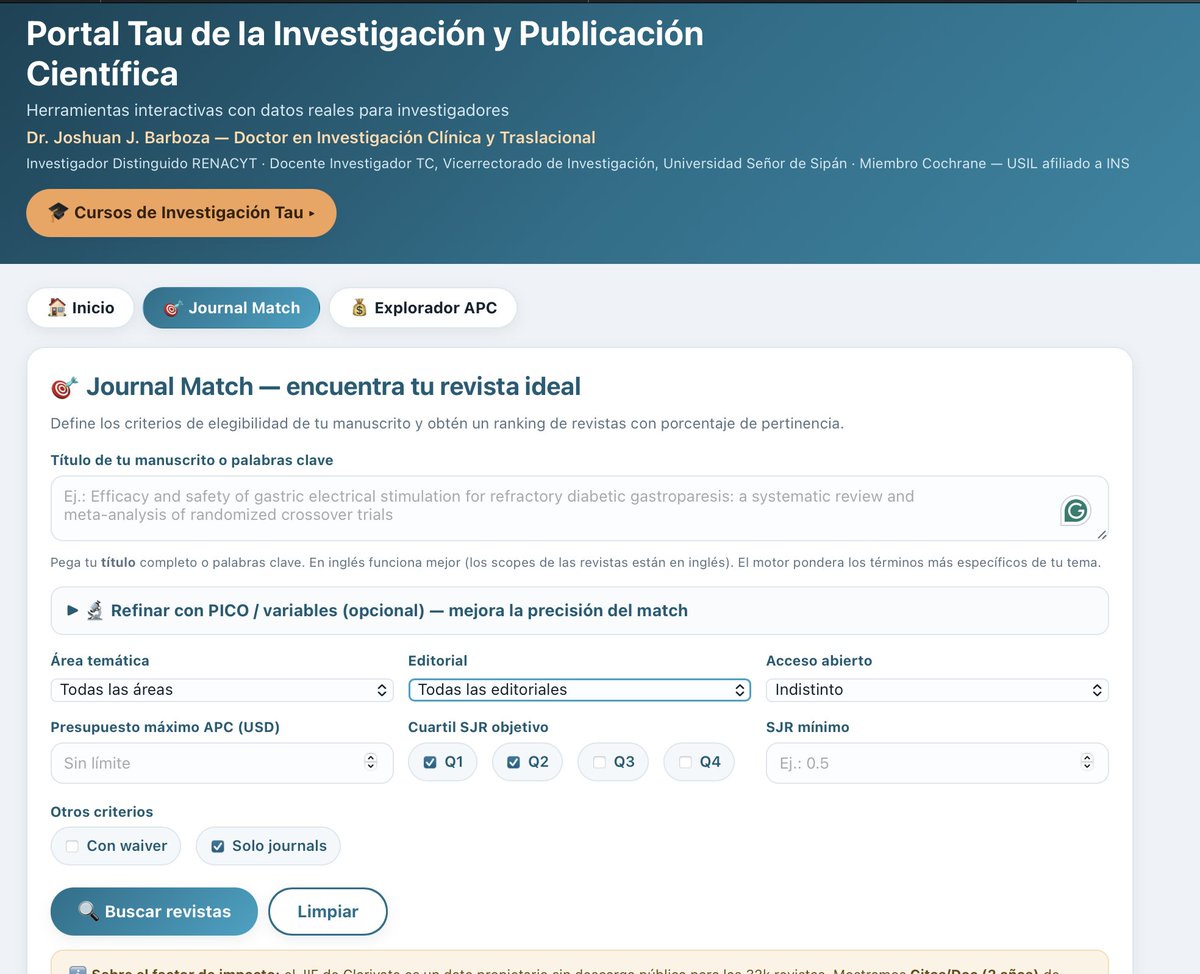Viewport: 1200px width, 974px height.
Task: Open the Área temática dropdown
Action: (222, 690)
